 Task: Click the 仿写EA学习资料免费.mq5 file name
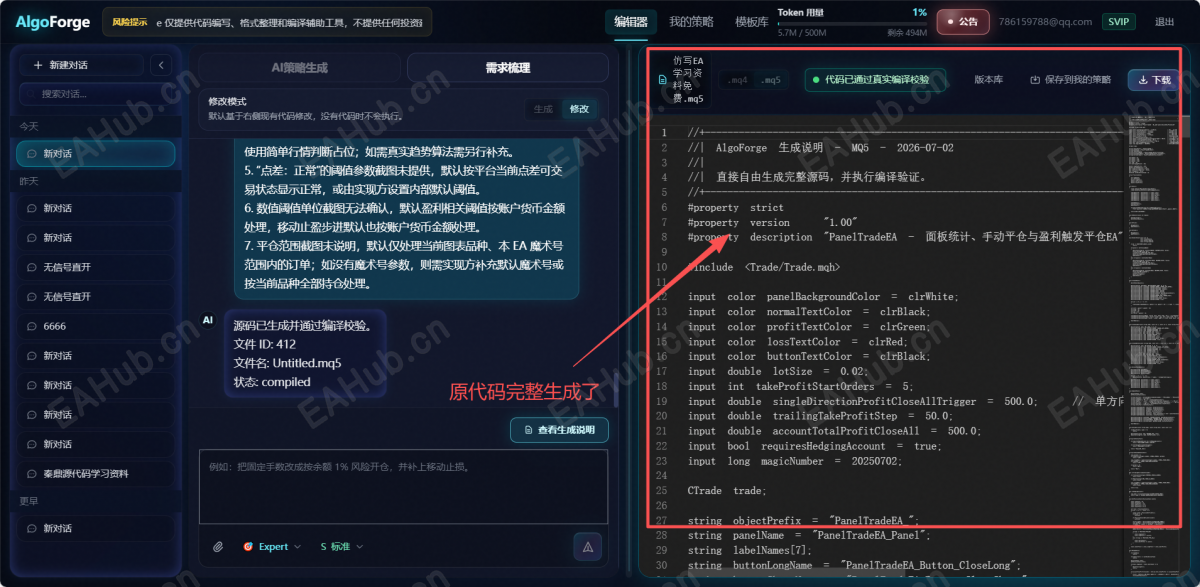tap(688, 80)
